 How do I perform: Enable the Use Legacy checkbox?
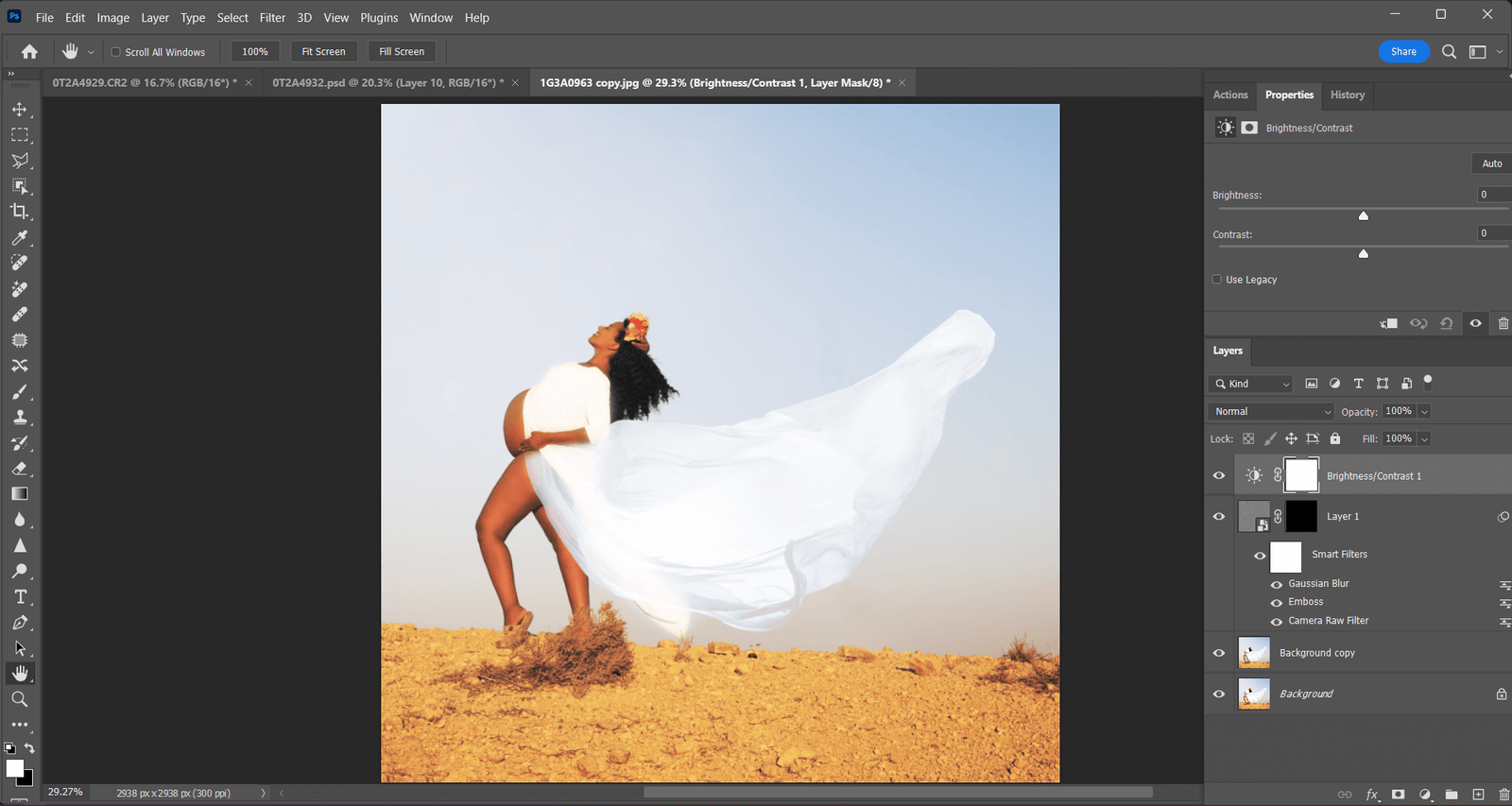(x=1217, y=280)
